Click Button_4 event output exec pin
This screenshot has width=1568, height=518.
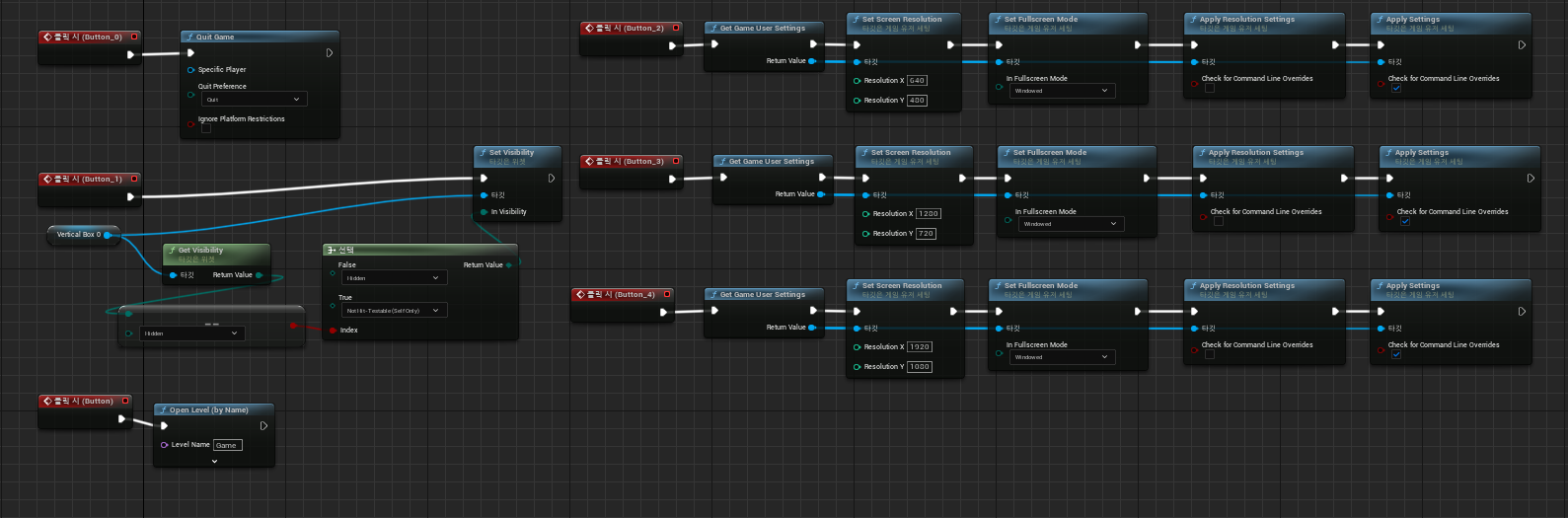point(664,312)
